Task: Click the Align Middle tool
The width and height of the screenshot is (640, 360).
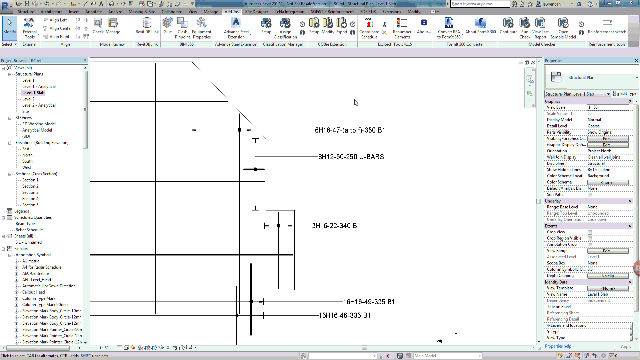Action: 56,29
